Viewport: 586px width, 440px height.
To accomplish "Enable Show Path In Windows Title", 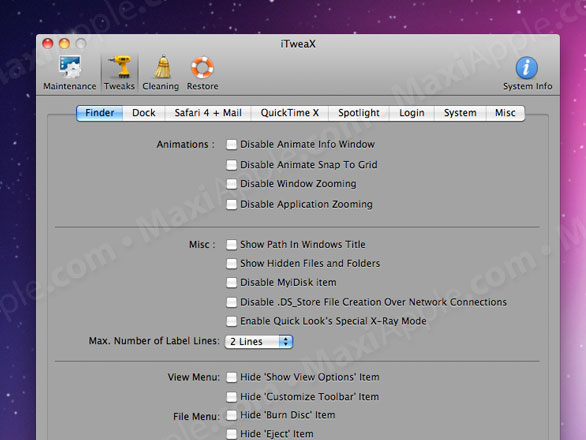I will coord(231,245).
